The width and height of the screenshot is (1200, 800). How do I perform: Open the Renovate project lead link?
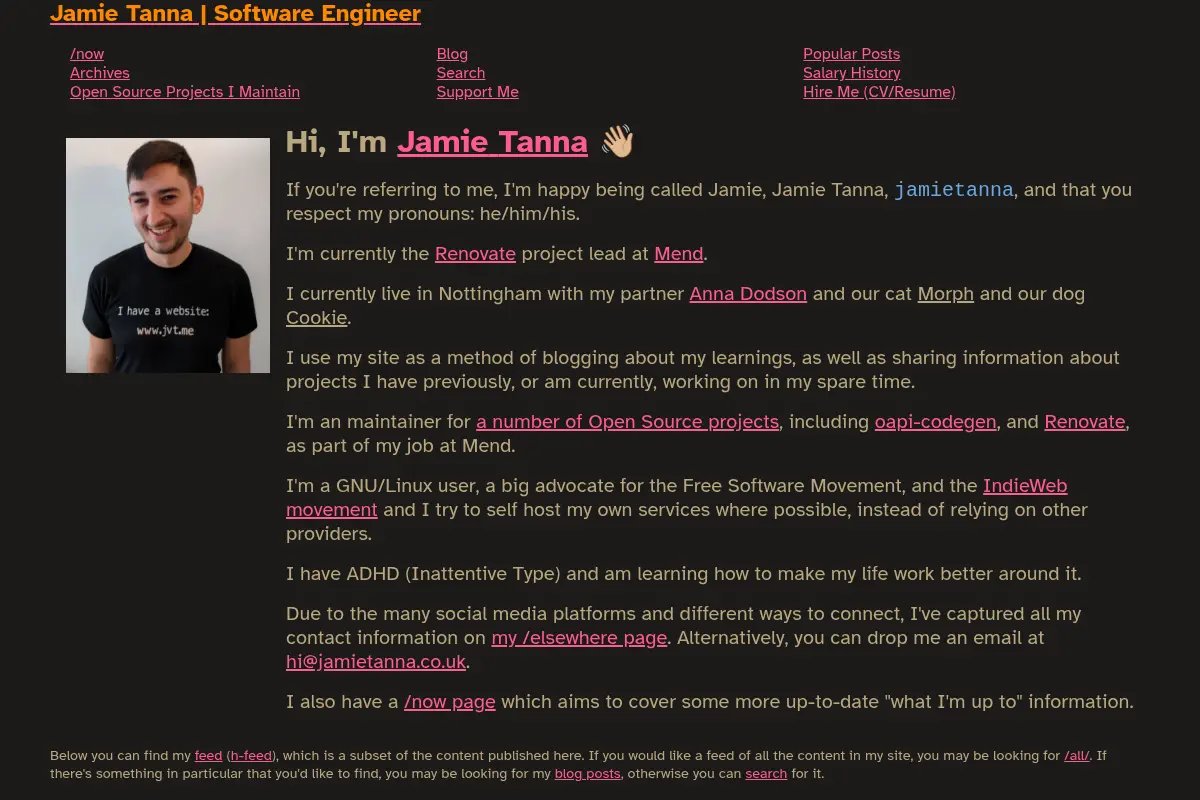[475, 254]
